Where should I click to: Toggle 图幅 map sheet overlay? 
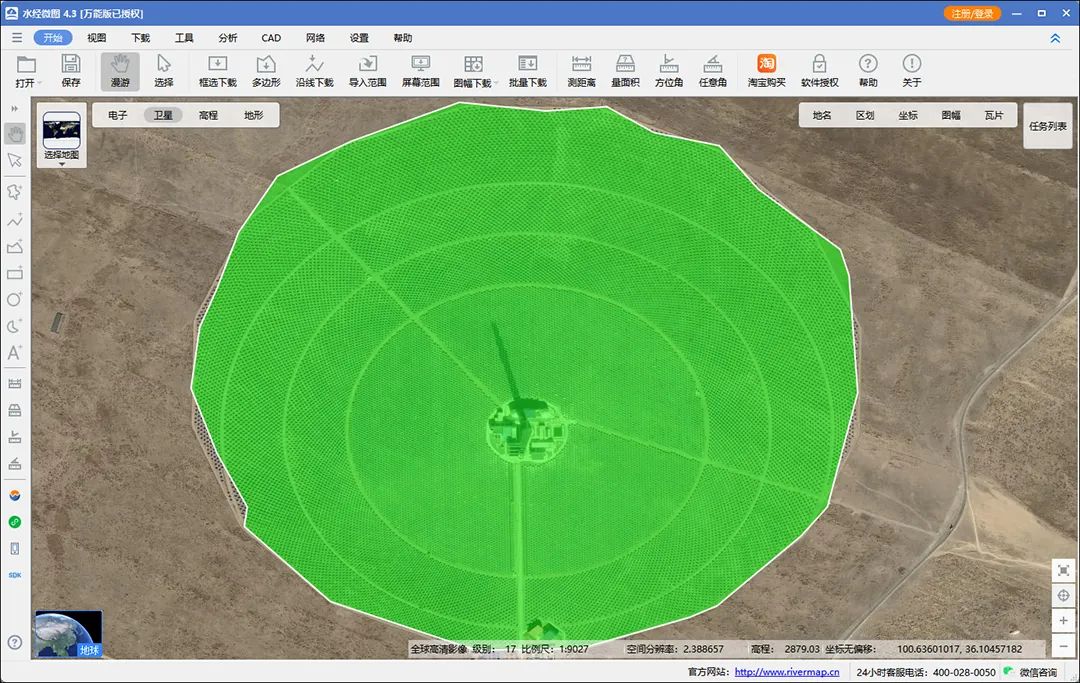pyautogui.click(x=951, y=115)
